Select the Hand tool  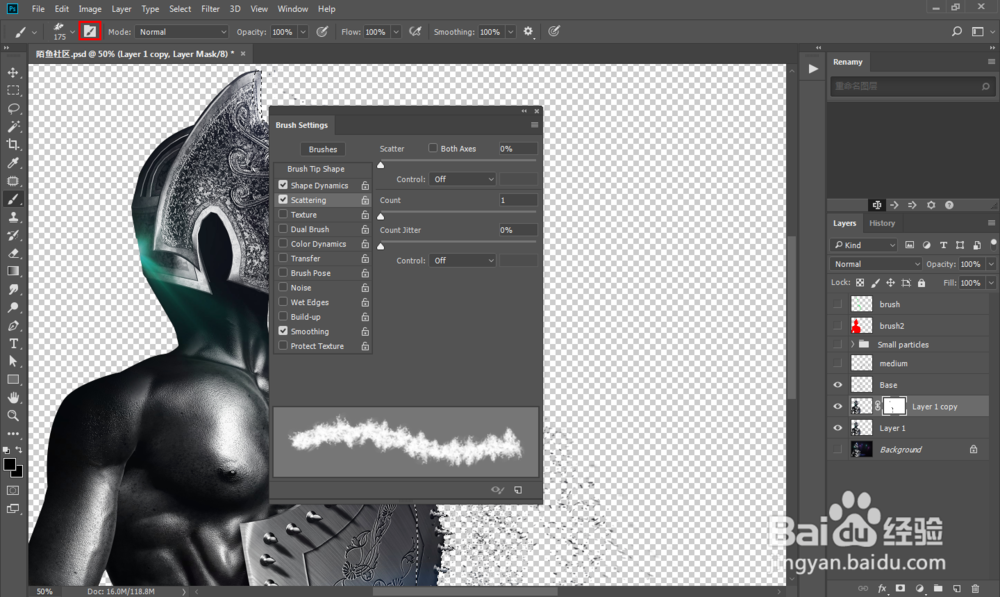(x=13, y=397)
